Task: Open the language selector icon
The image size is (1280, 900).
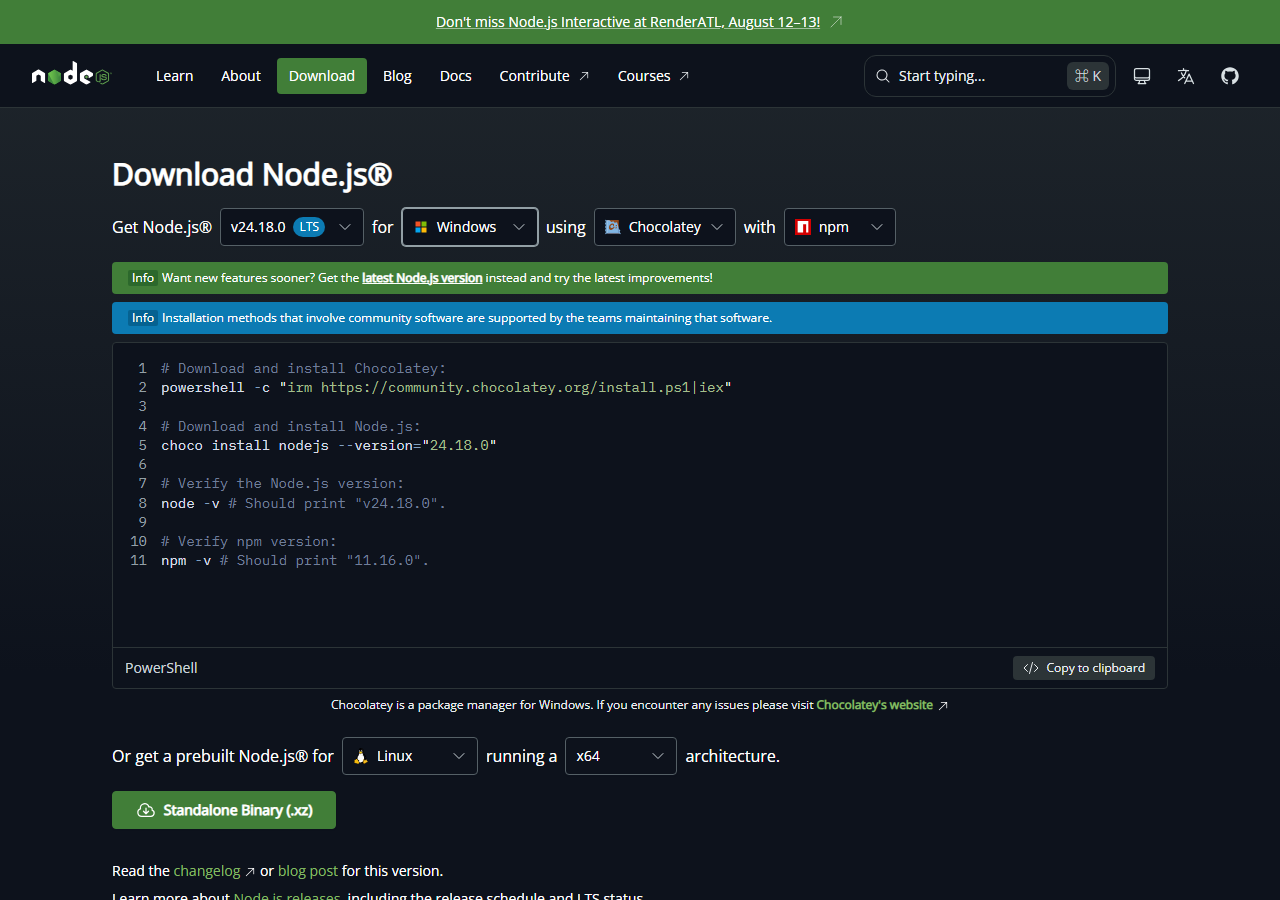Action: pyautogui.click(x=1186, y=76)
